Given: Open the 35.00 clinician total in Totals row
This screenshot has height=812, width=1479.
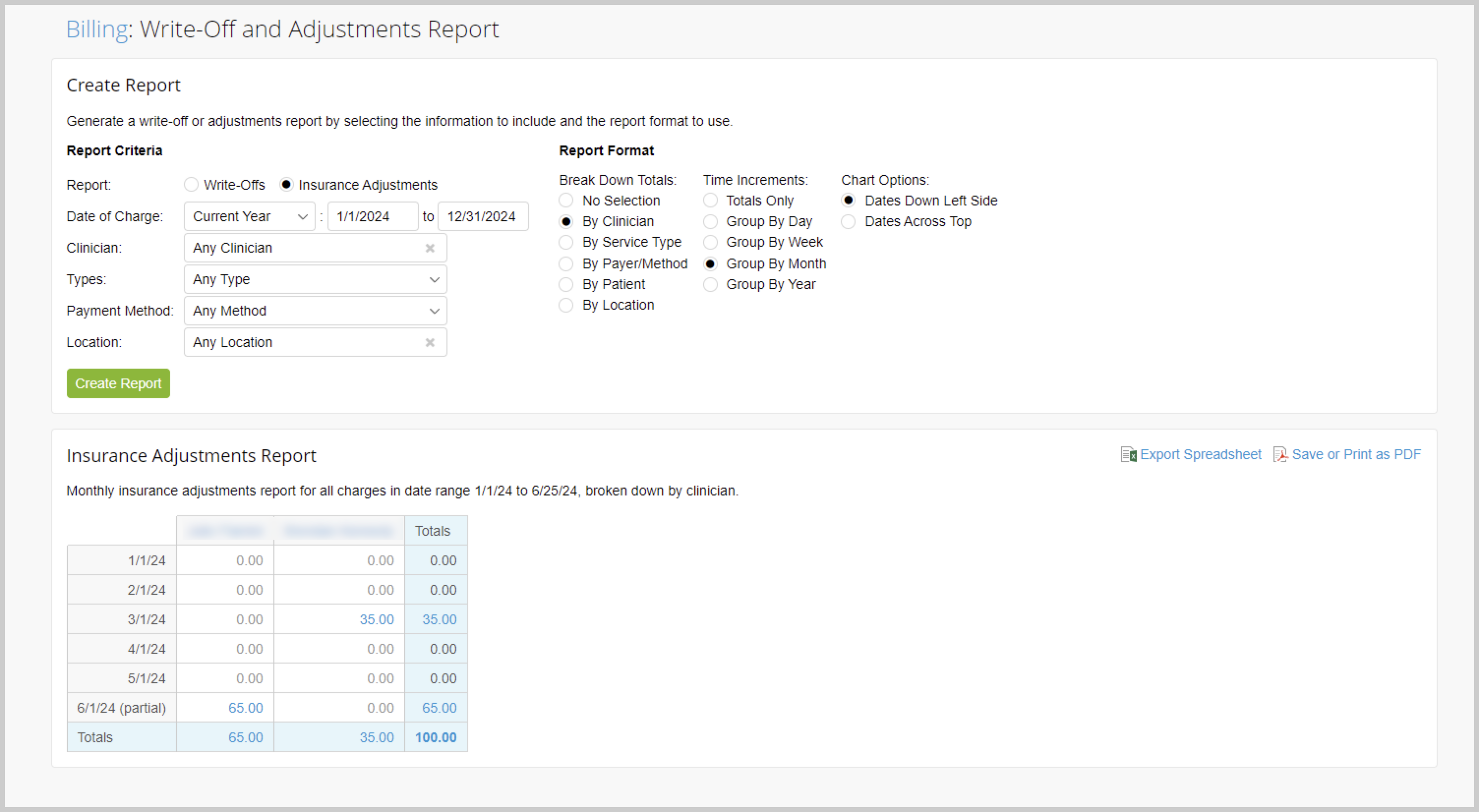Looking at the screenshot, I should point(377,737).
